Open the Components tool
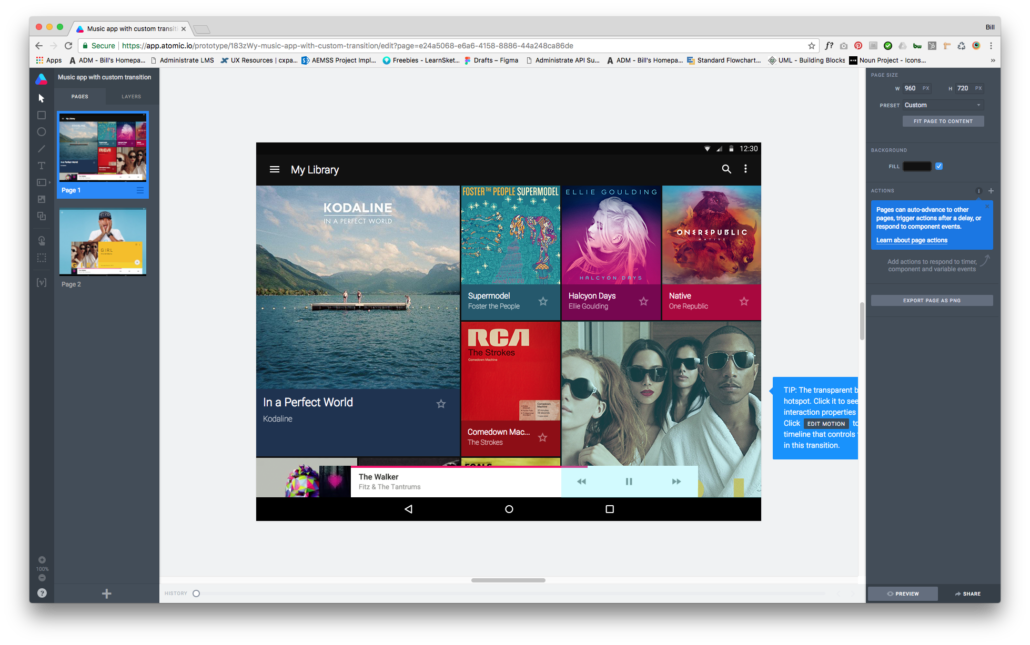Viewport: 1030px width, 645px height. (x=41, y=216)
